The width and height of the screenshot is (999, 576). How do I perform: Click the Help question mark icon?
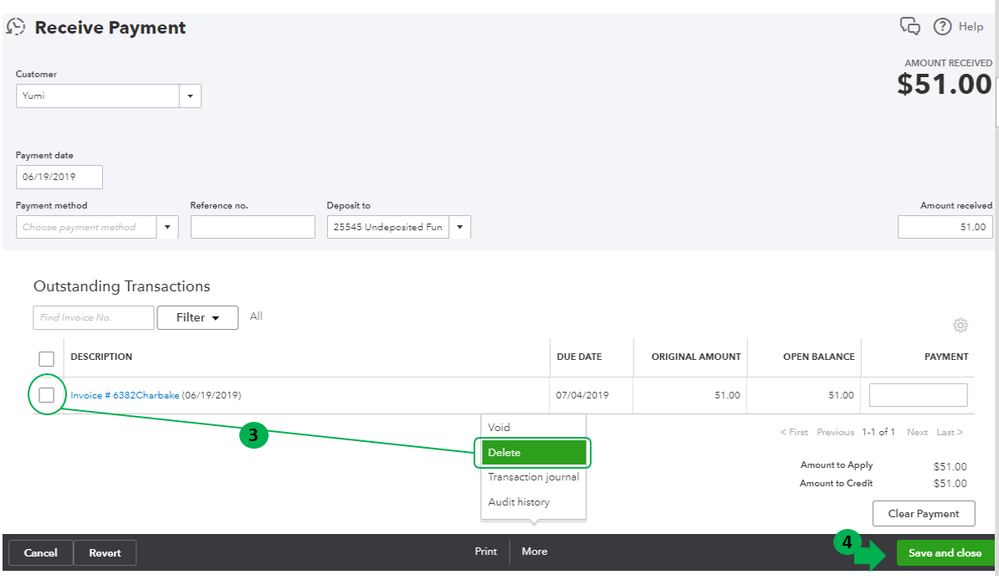(x=942, y=26)
